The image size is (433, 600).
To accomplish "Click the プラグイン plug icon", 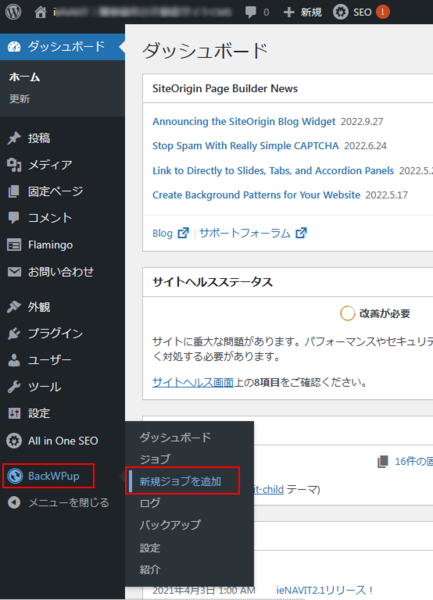I will [x=14, y=334].
